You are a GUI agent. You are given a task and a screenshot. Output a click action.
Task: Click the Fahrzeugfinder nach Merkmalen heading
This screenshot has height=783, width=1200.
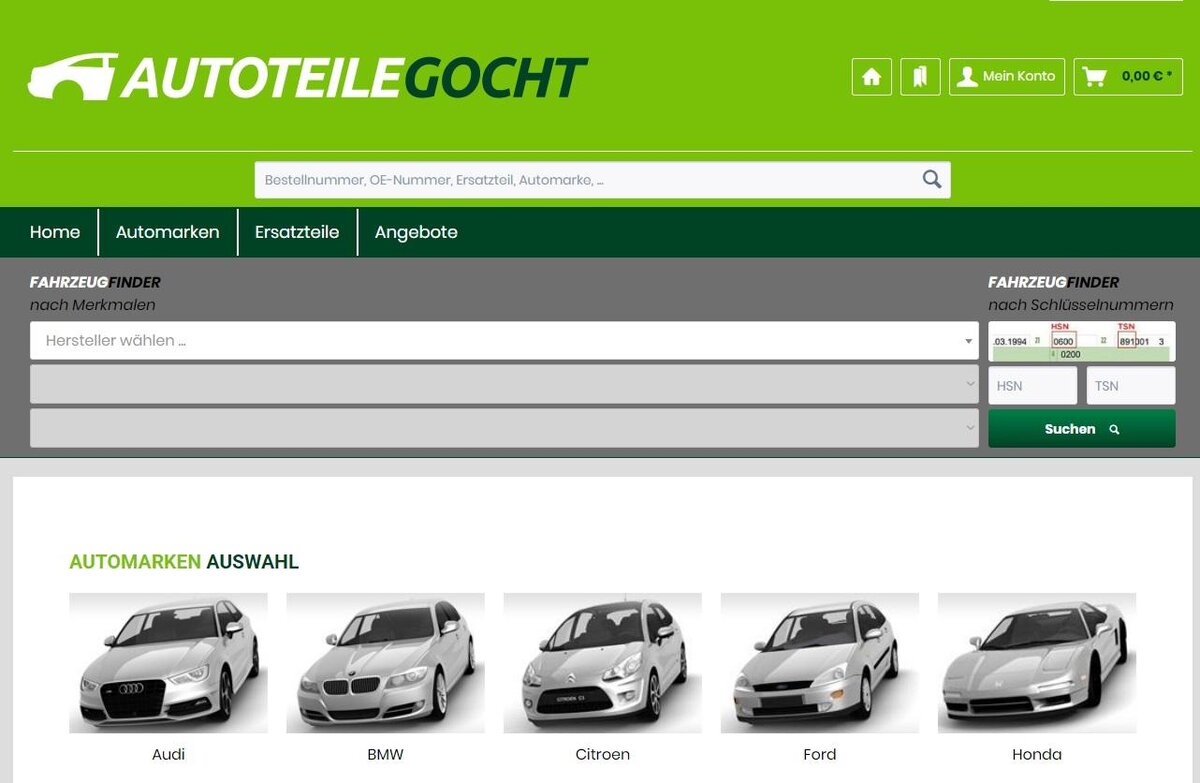[x=95, y=294]
